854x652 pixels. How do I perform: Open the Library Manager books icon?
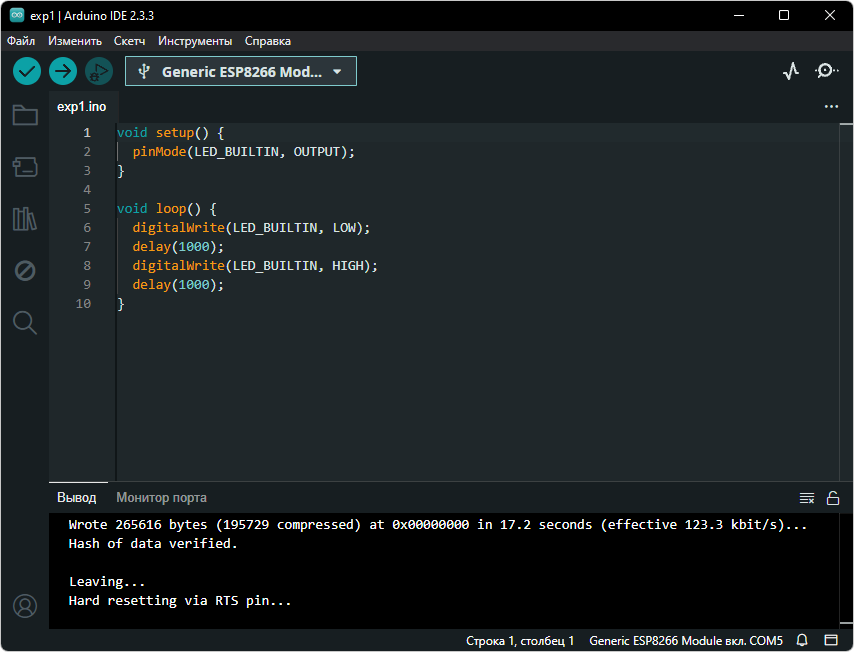[x=25, y=219]
